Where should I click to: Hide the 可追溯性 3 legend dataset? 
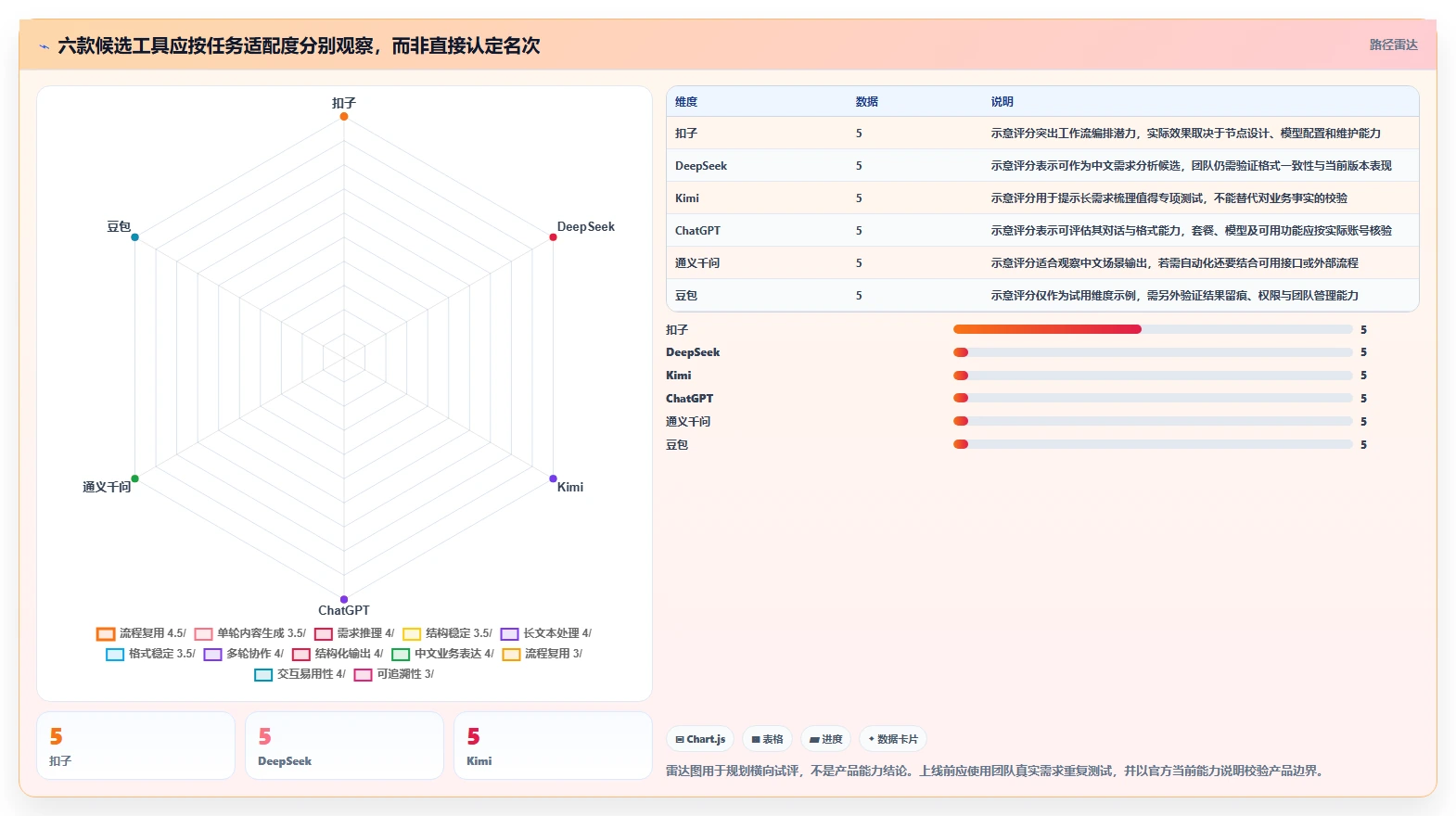click(393, 674)
